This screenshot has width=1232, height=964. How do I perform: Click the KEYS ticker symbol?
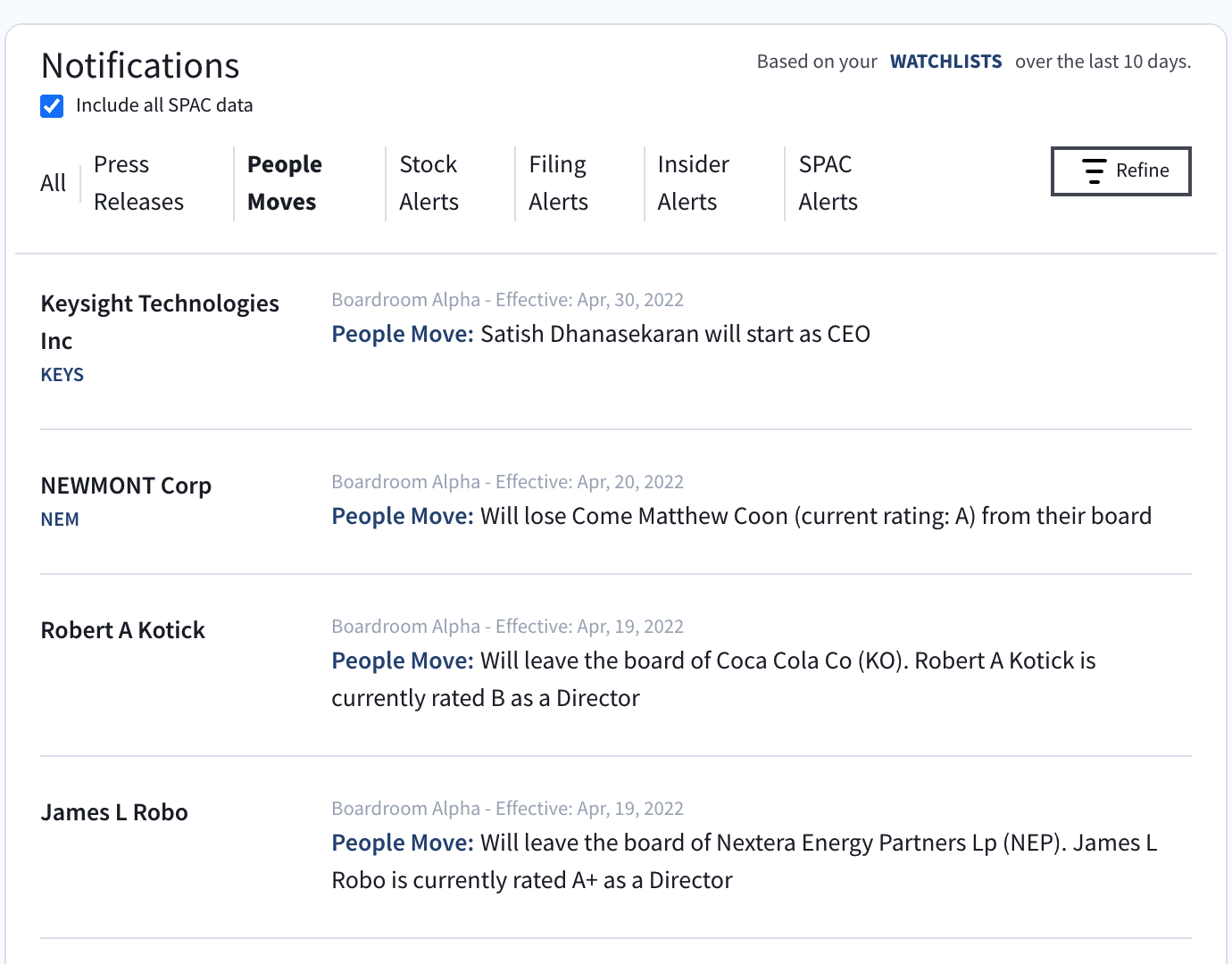(62, 375)
